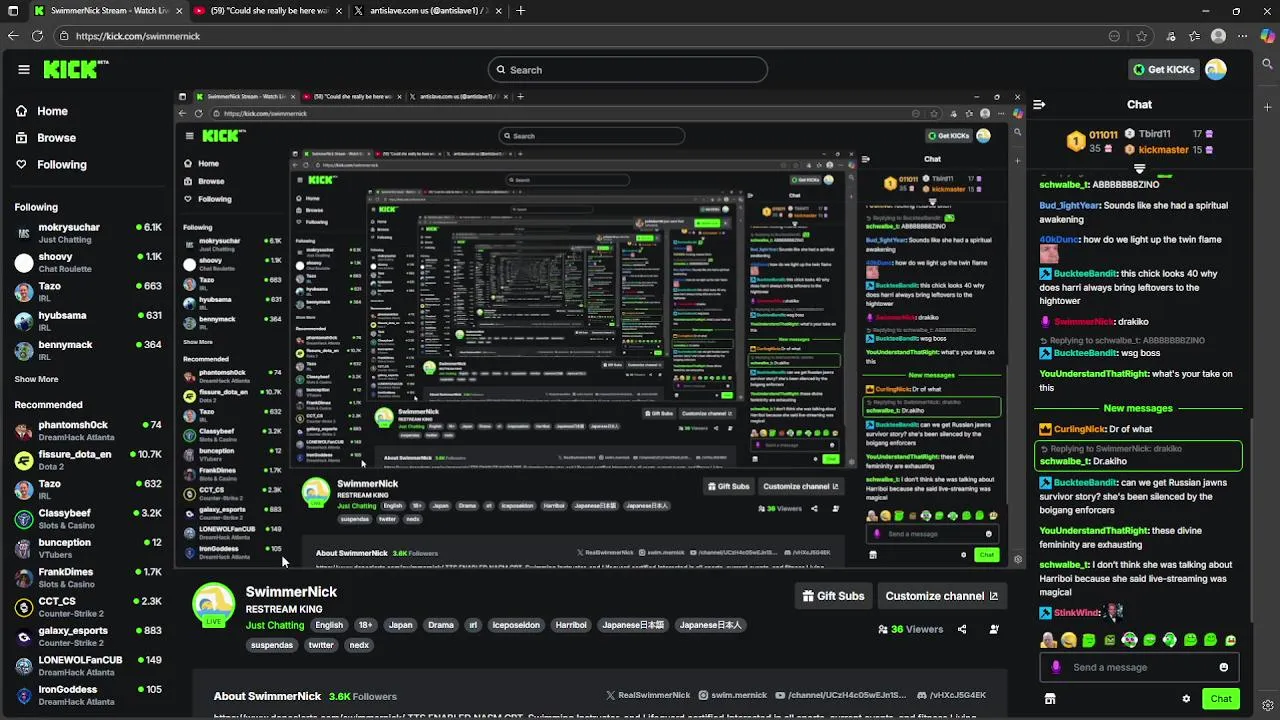1280x720 pixels.
Task: Click the Send a message chat box
Action: point(1138,667)
